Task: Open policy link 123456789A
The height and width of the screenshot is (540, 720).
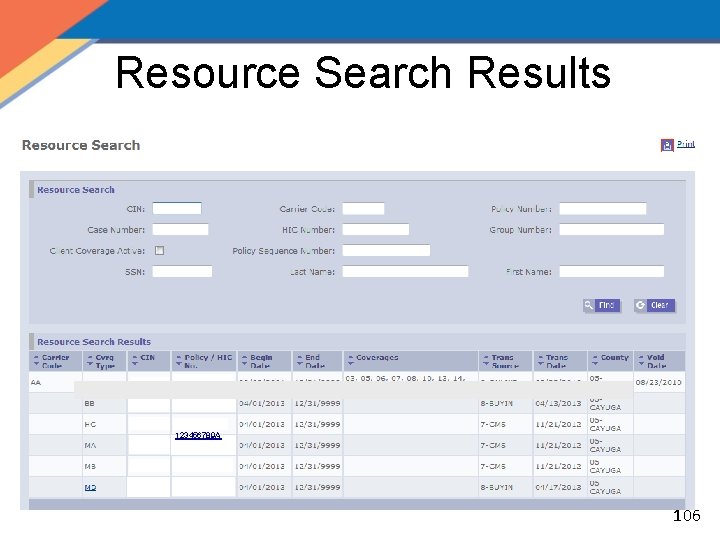Action: (198, 435)
